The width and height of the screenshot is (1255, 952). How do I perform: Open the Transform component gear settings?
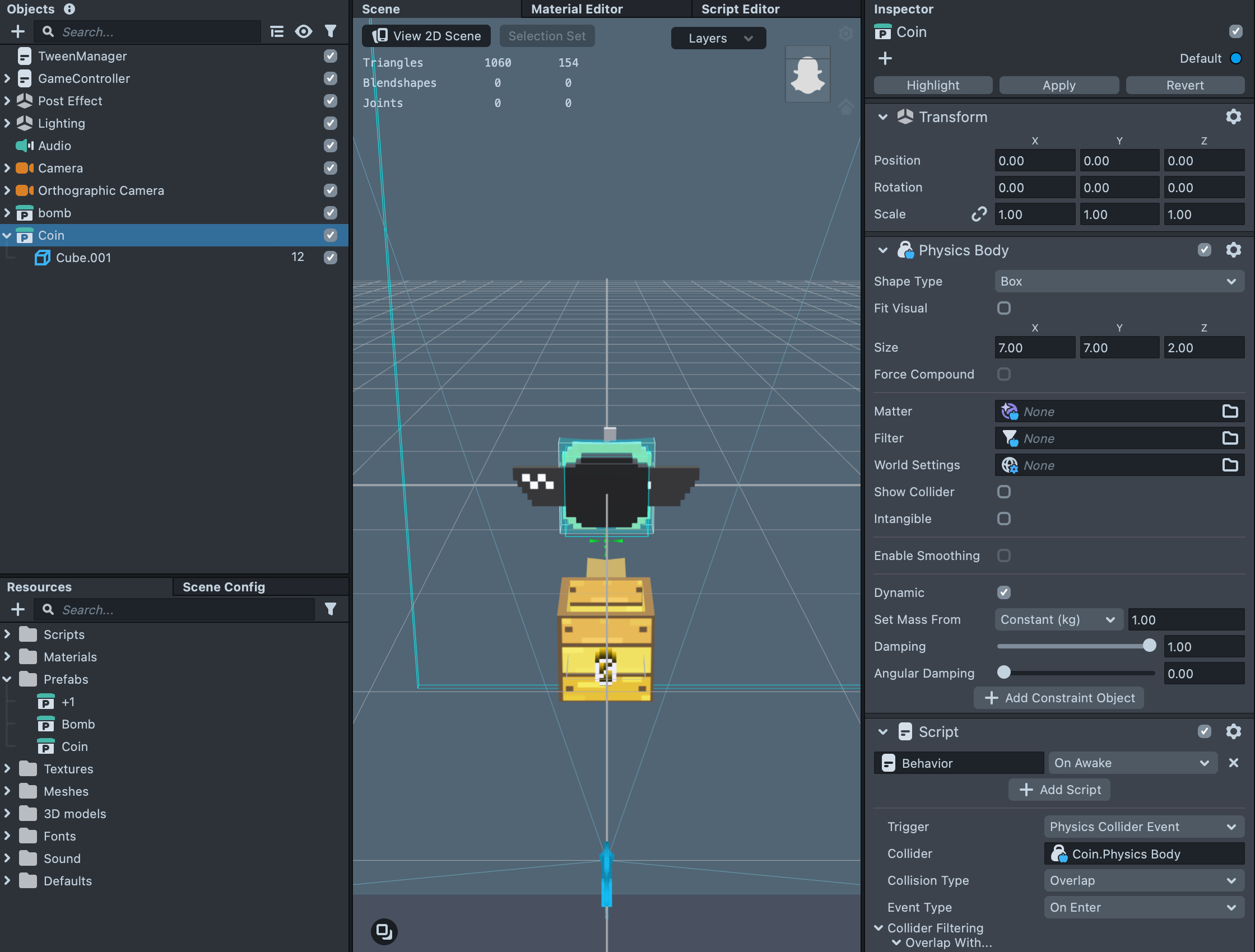point(1233,117)
